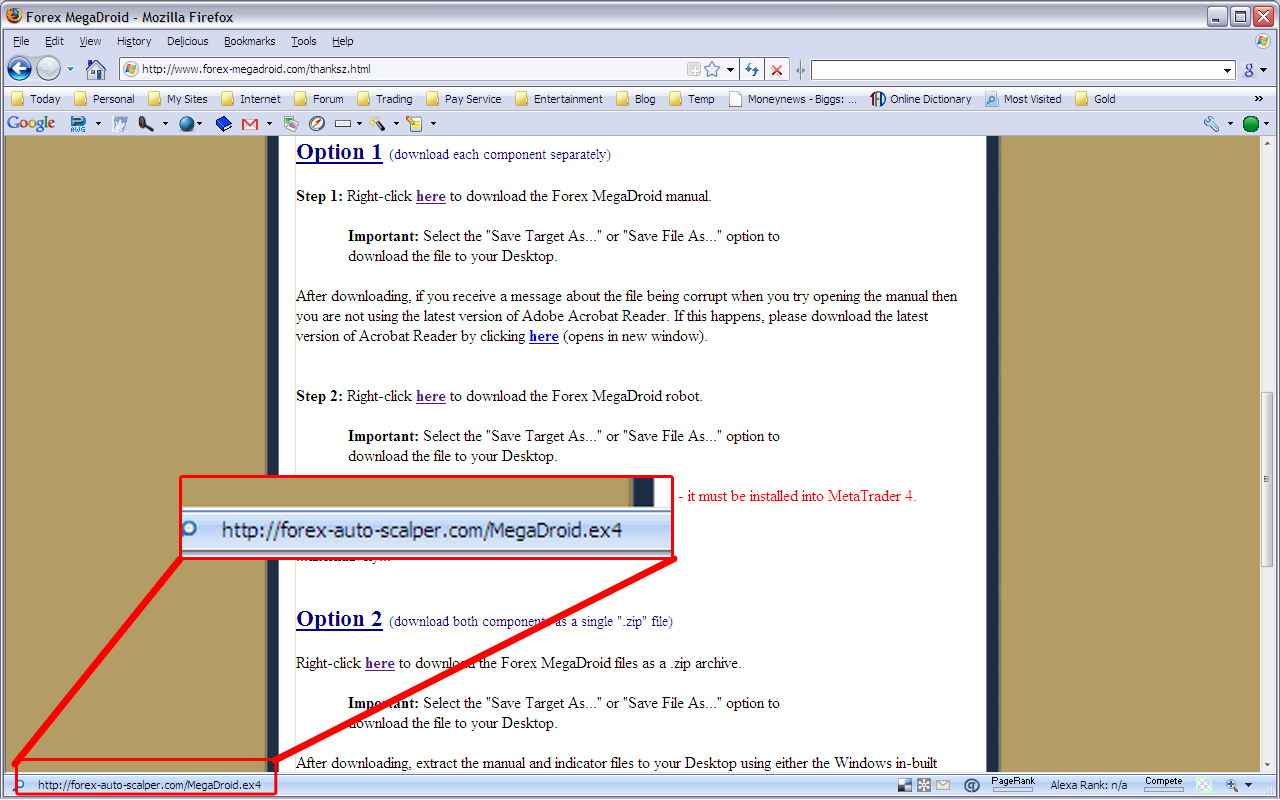Click the AWG toolbar icon
The width and height of the screenshot is (1280, 800).
[x=78, y=124]
